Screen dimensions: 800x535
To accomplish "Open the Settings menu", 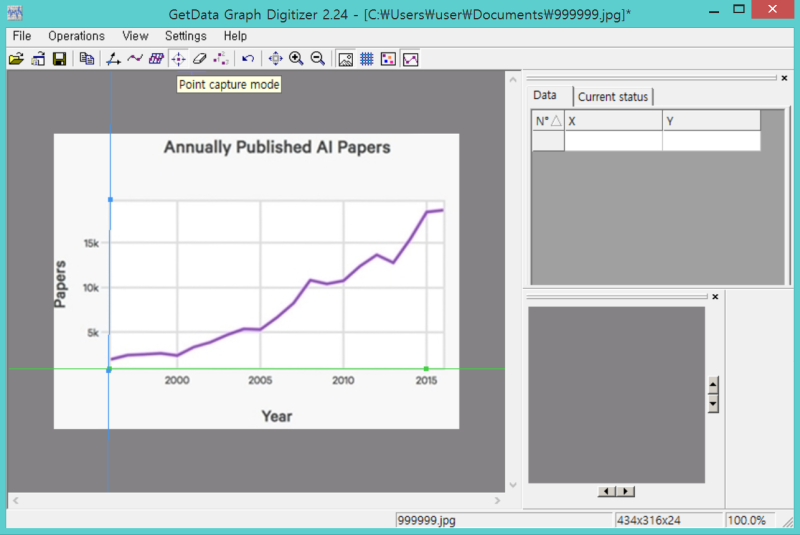I will pyautogui.click(x=186, y=36).
